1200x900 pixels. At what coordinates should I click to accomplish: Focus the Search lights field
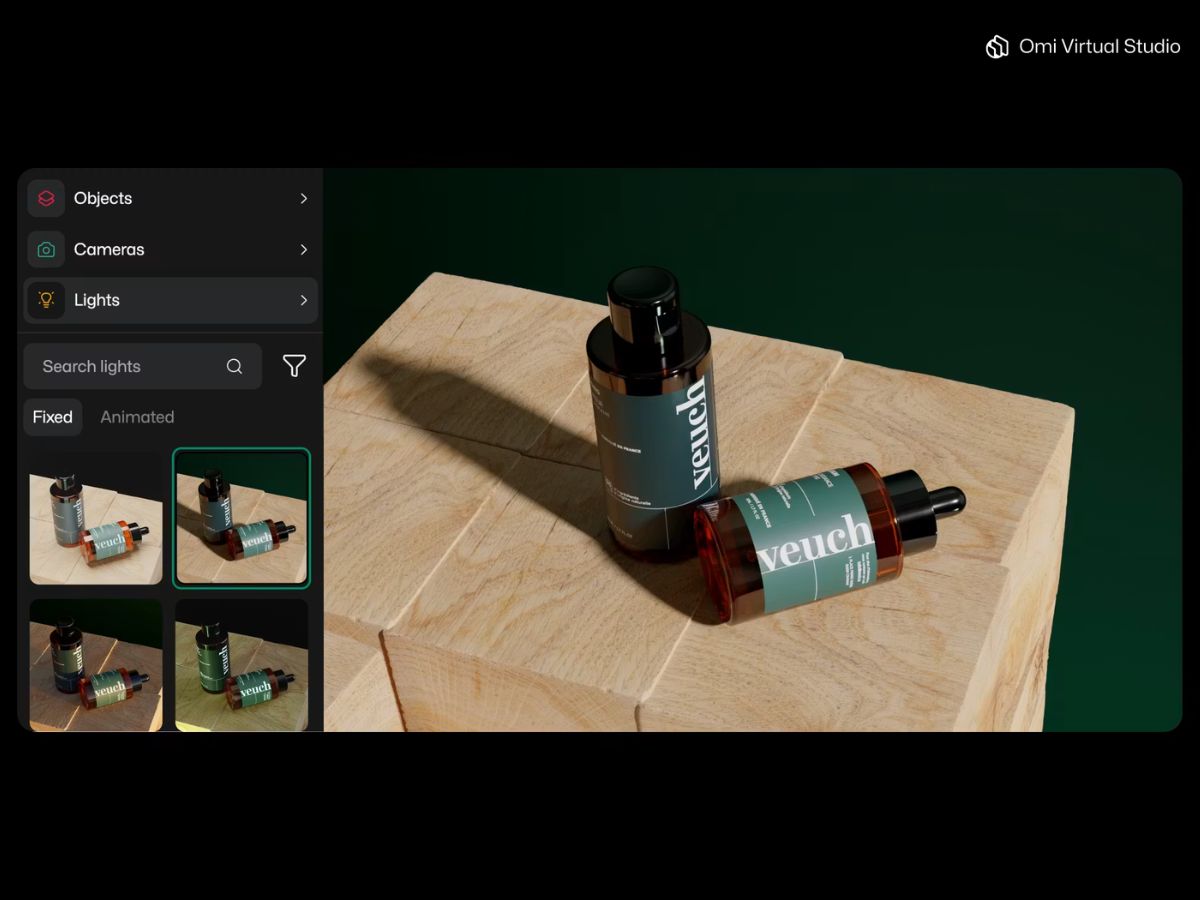pos(142,366)
